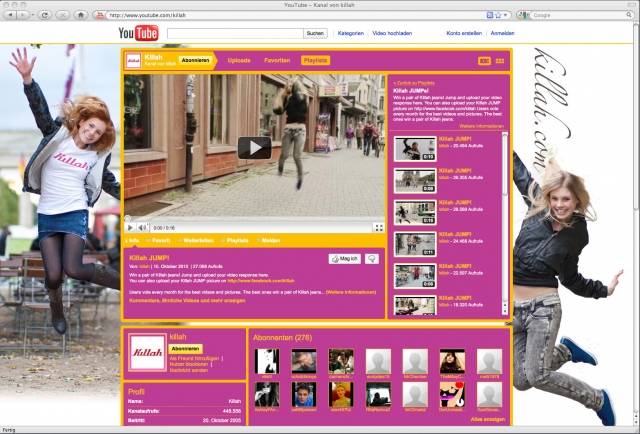Open the Uploads tab
640x434 pixels.
coord(239,60)
